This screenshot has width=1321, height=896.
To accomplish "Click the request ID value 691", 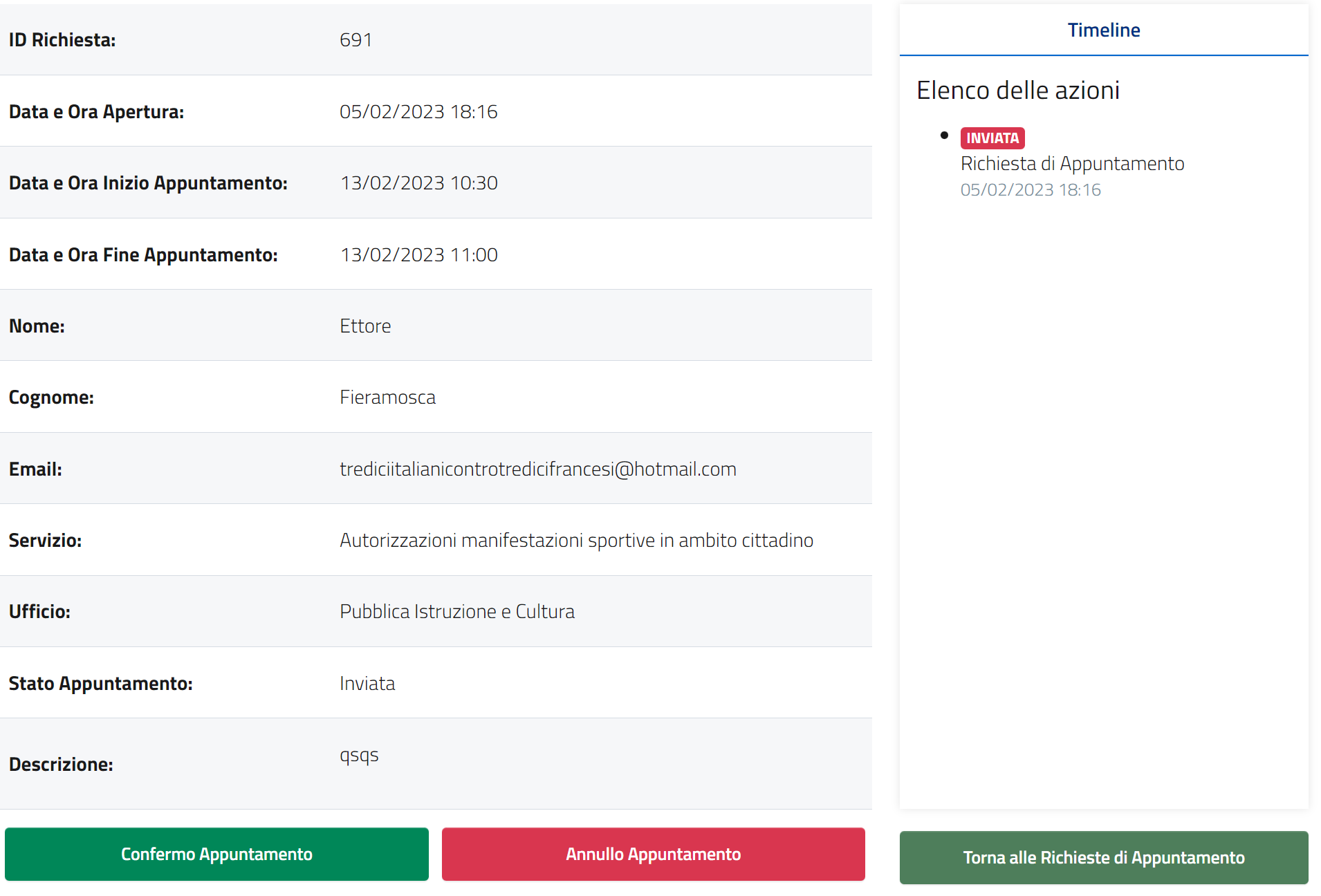I will [355, 40].
